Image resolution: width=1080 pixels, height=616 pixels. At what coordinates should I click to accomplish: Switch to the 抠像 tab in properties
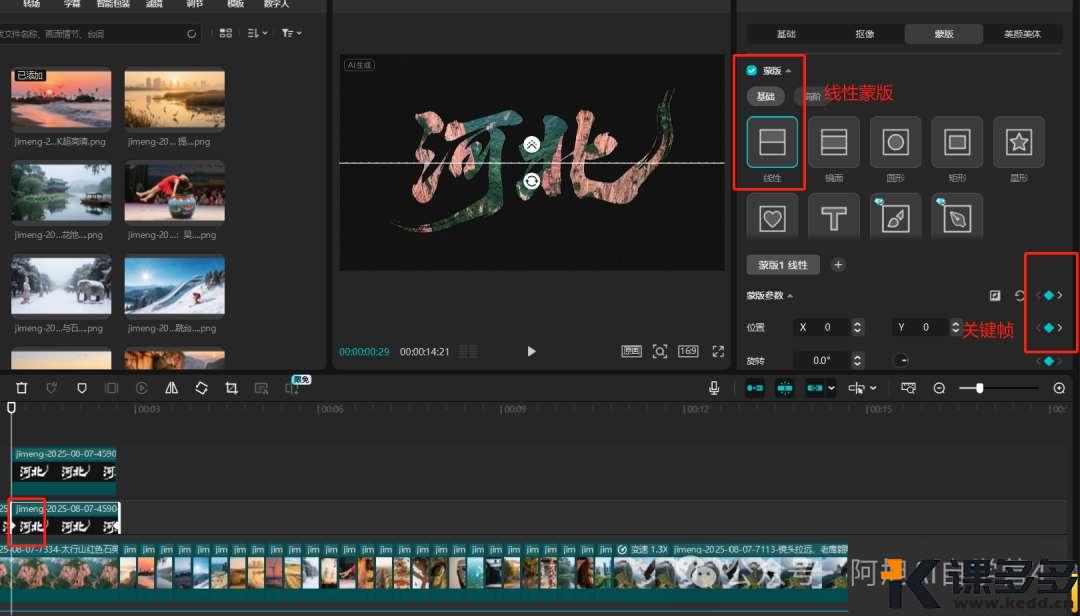coord(864,34)
